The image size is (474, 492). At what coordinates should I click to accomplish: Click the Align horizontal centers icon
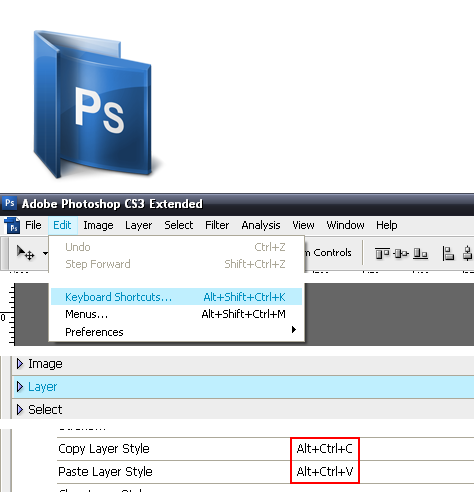[468, 253]
